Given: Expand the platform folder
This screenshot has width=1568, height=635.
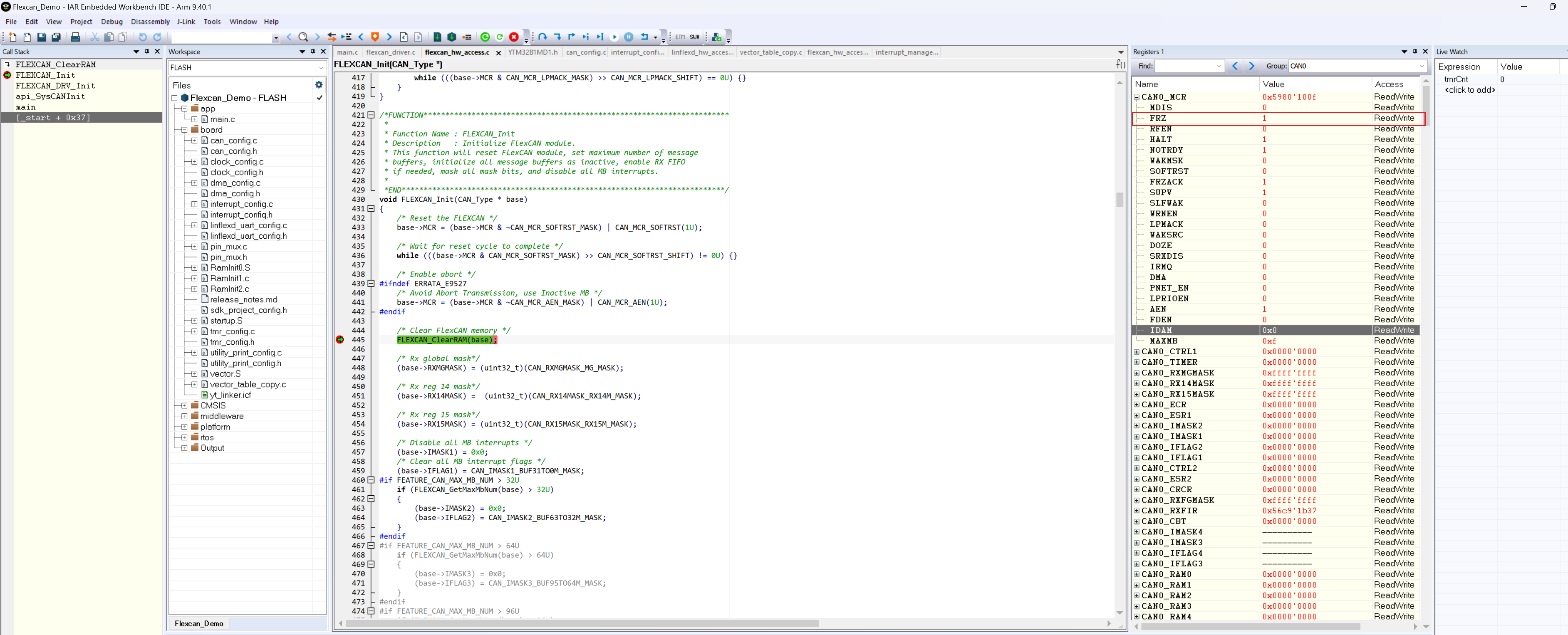Looking at the screenshot, I should (184, 427).
